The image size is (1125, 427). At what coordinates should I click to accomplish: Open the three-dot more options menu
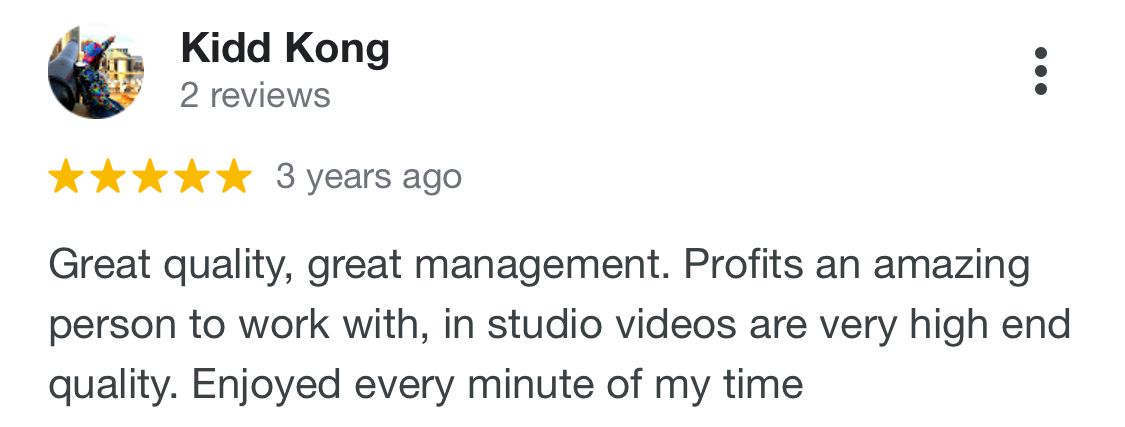1041,71
